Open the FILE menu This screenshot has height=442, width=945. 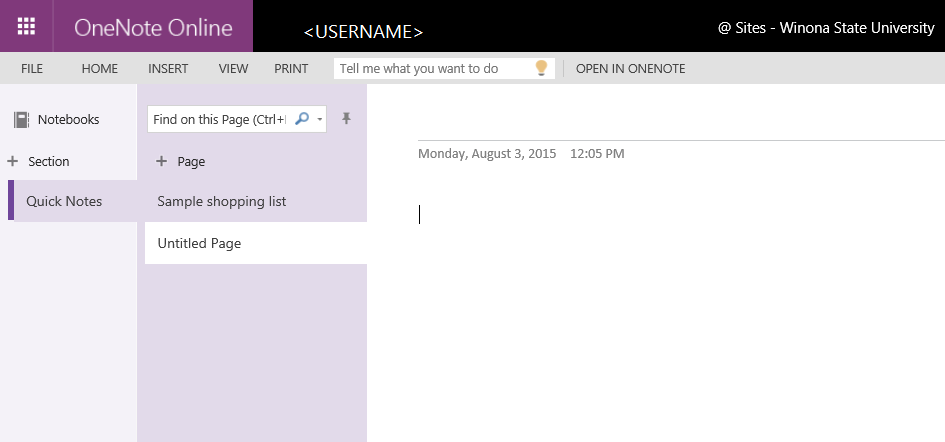(x=32, y=69)
